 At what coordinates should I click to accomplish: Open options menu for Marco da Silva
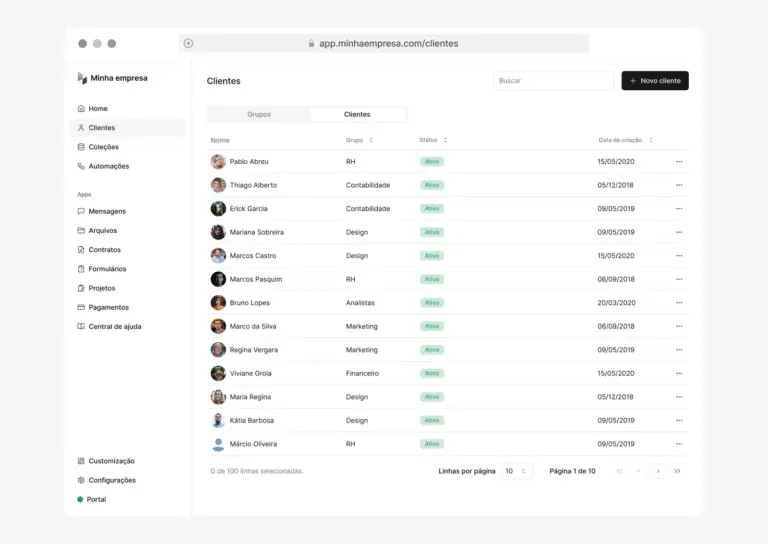pos(679,326)
